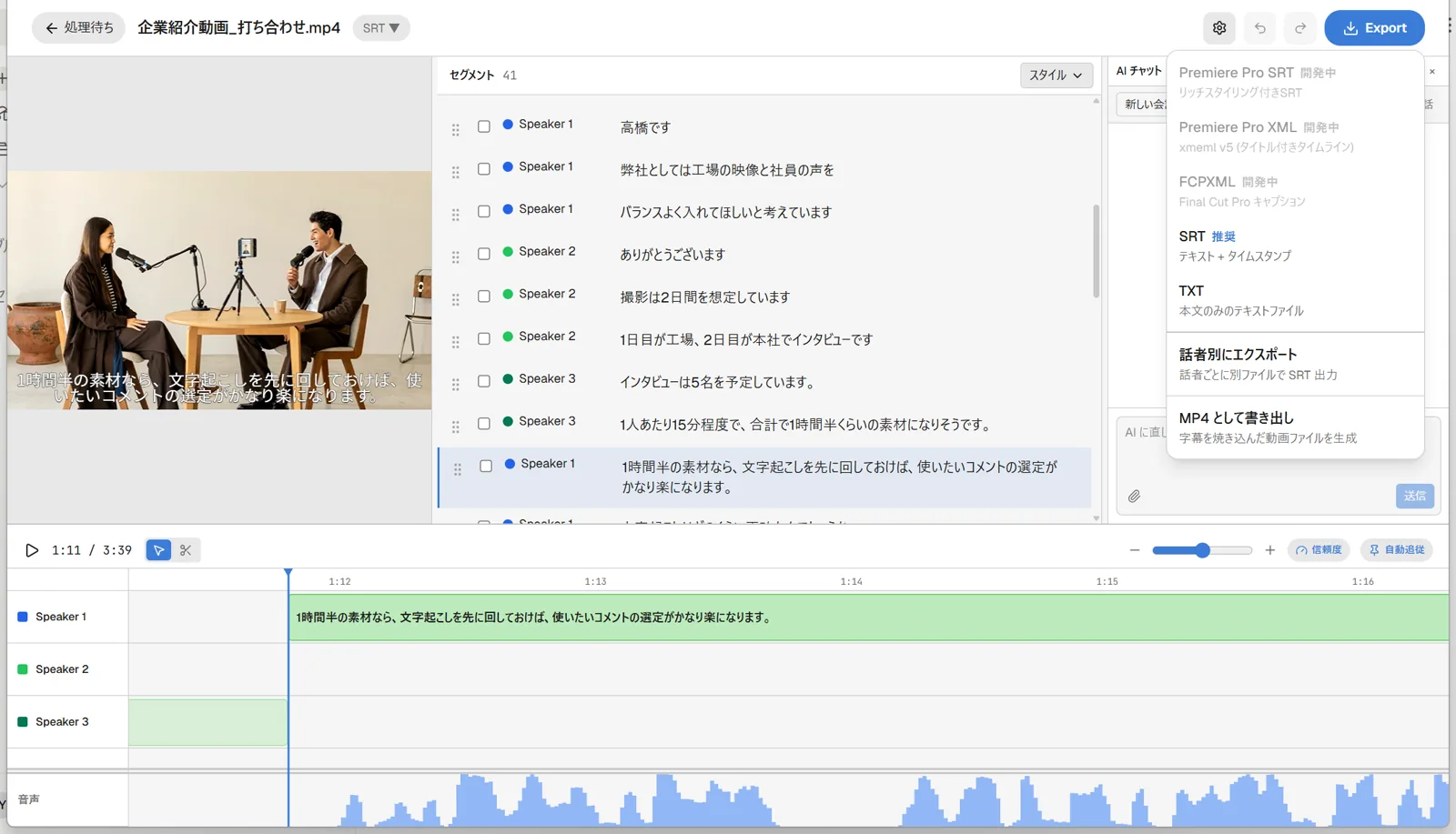This screenshot has height=834, width=1456.
Task: Select MP4 として書き出し option
Action: pyautogui.click(x=1295, y=427)
